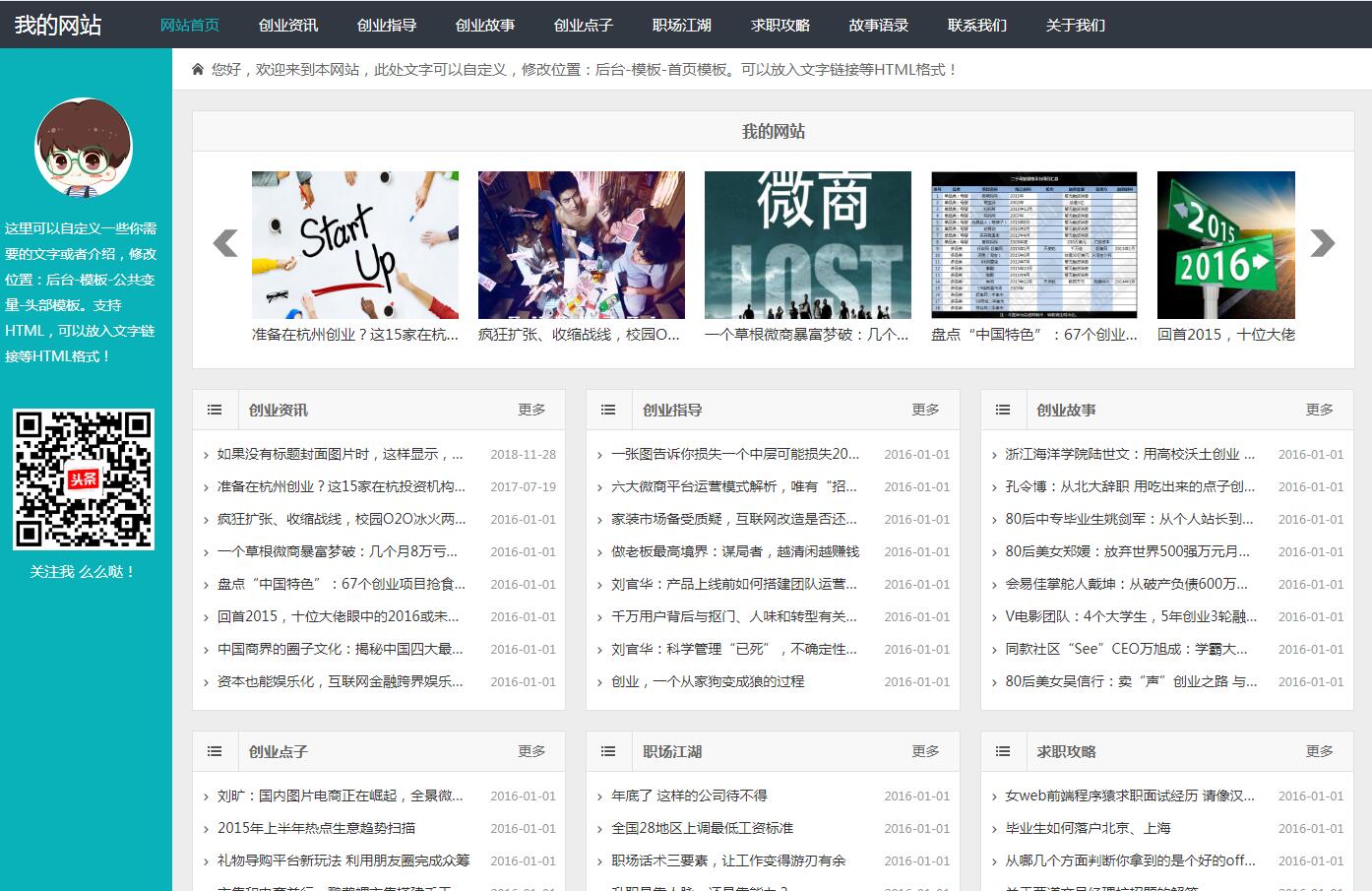Click the list icon beside 创业点子 header
1372x891 pixels.
tap(215, 750)
